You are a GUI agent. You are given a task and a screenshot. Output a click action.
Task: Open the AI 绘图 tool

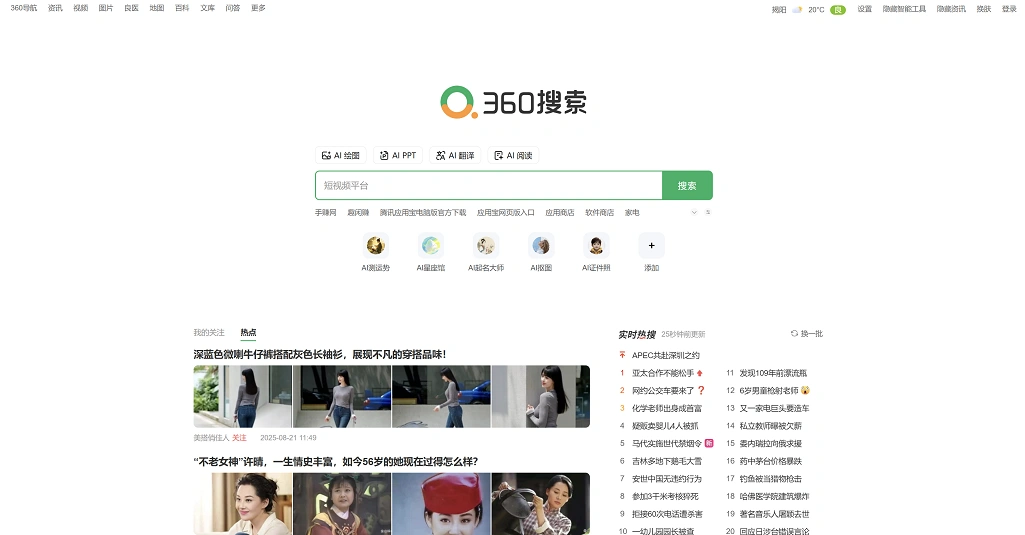(341, 156)
